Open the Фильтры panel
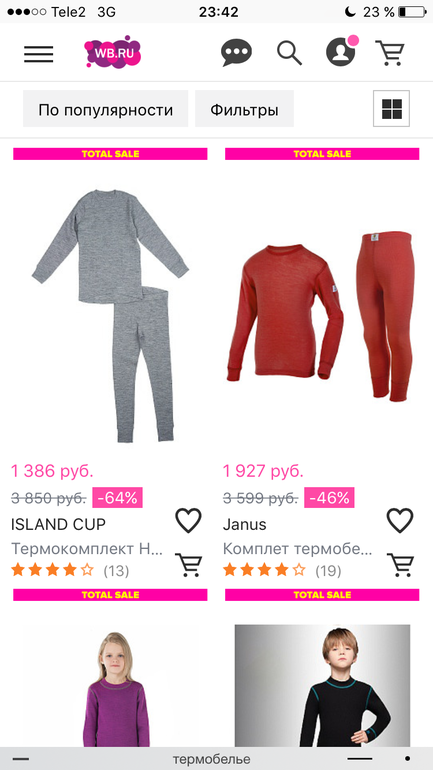Image resolution: width=433 pixels, height=770 pixels. coord(244,109)
